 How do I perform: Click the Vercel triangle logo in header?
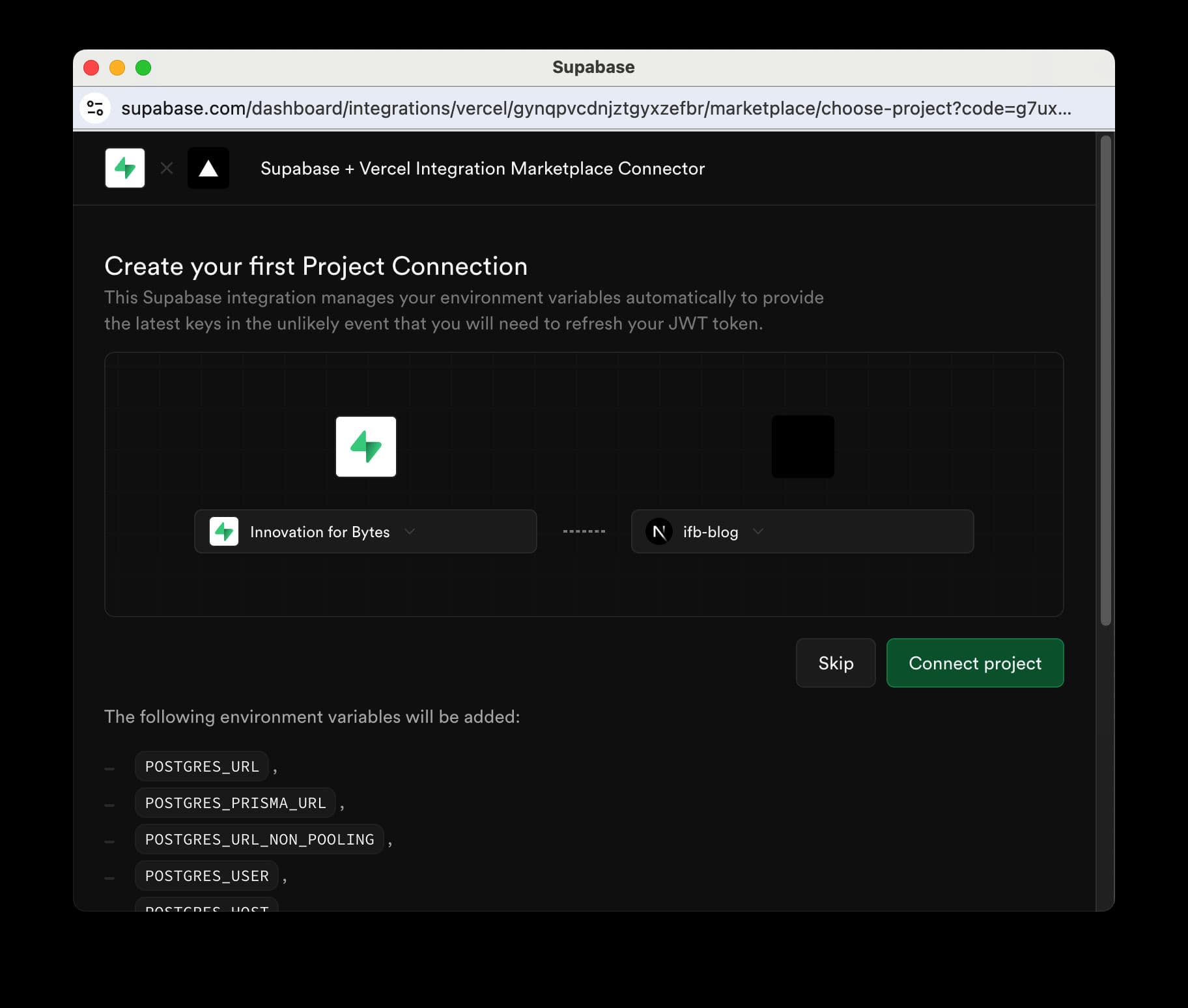[x=208, y=168]
